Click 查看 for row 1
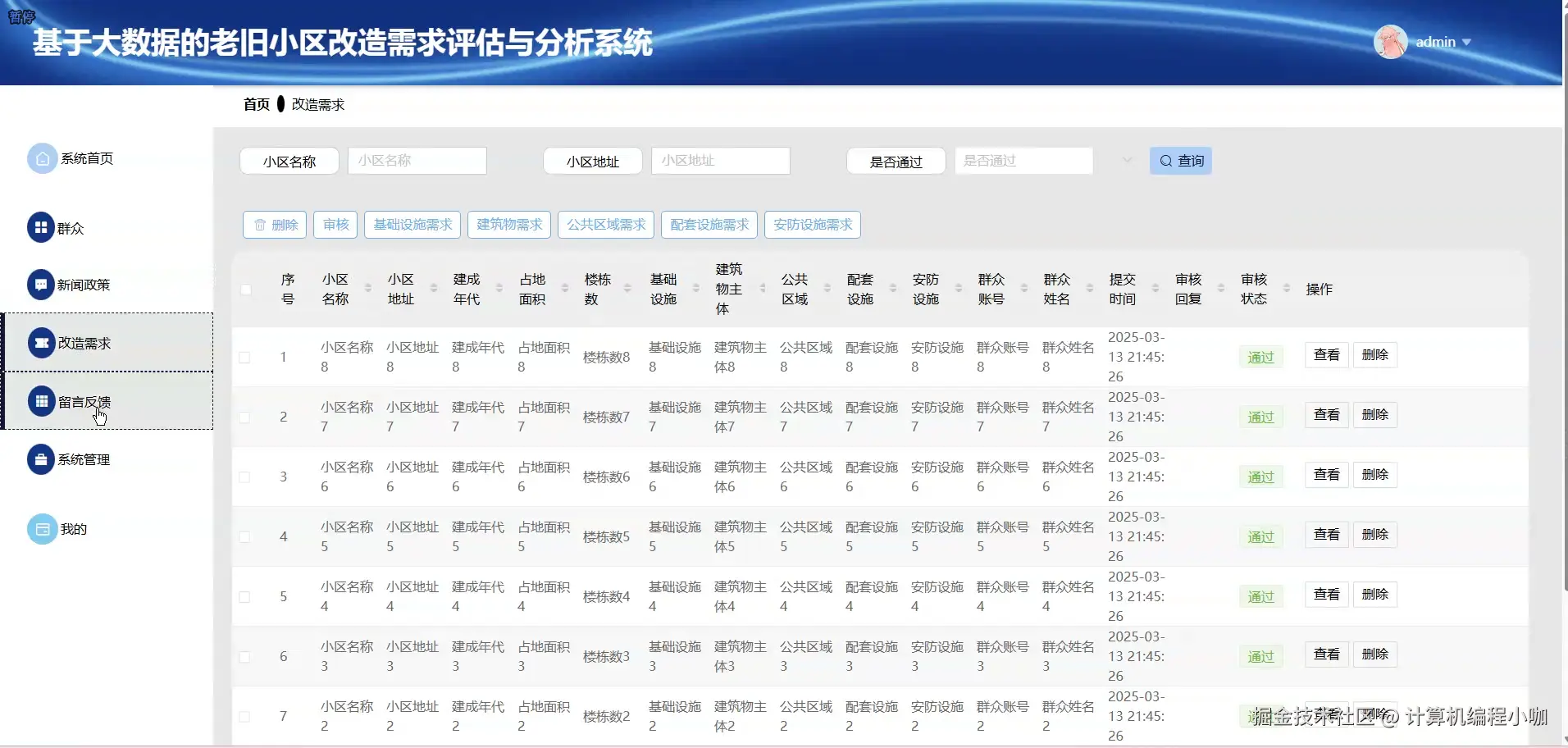This screenshot has width=1568, height=748. (x=1327, y=355)
